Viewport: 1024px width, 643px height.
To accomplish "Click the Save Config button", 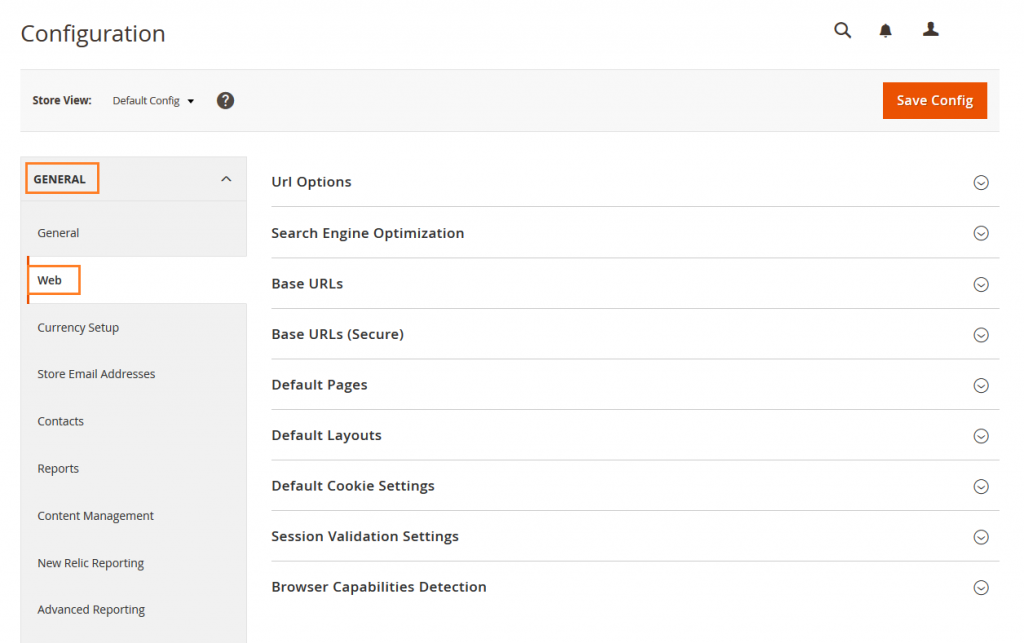I will pyautogui.click(x=934, y=100).
